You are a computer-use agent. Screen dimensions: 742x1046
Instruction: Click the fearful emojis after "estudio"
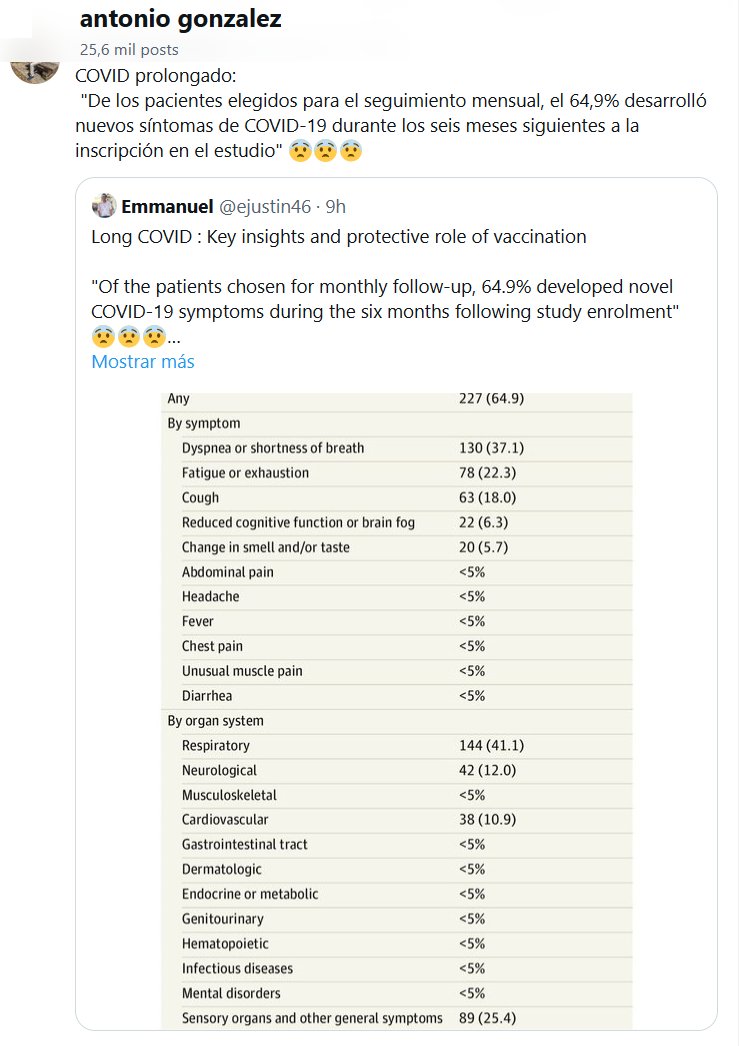[324, 152]
